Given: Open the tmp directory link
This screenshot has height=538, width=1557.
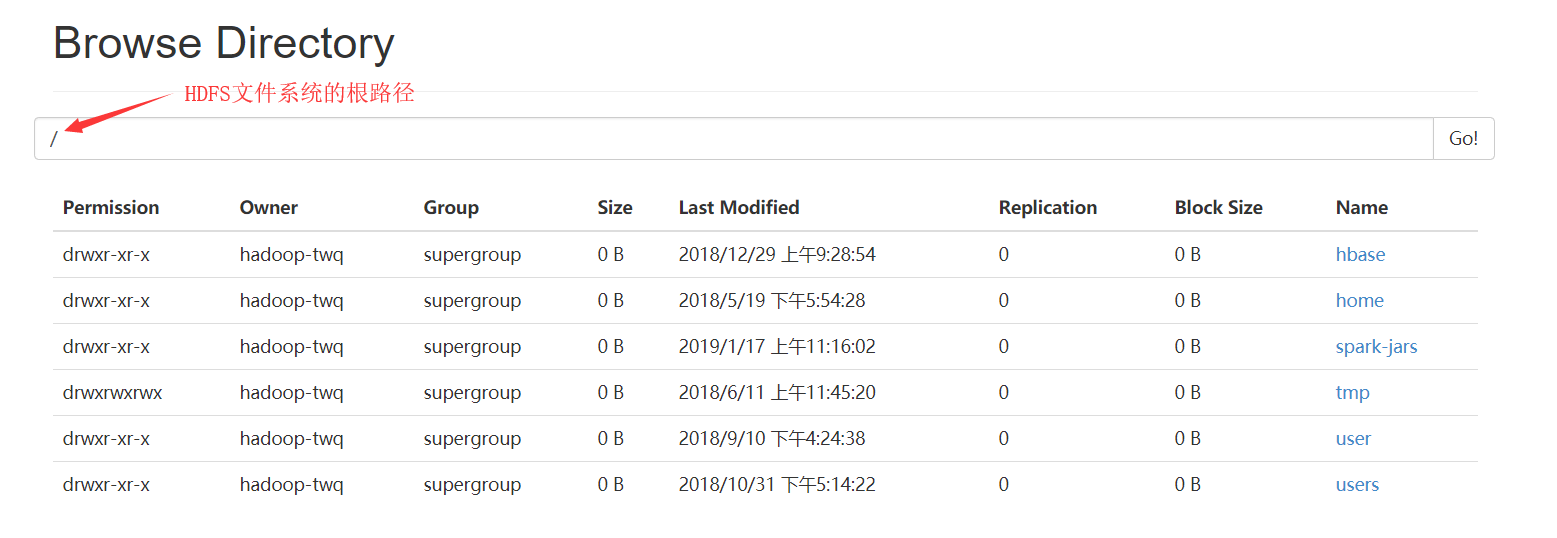Looking at the screenshot, I should point(1352,392).
